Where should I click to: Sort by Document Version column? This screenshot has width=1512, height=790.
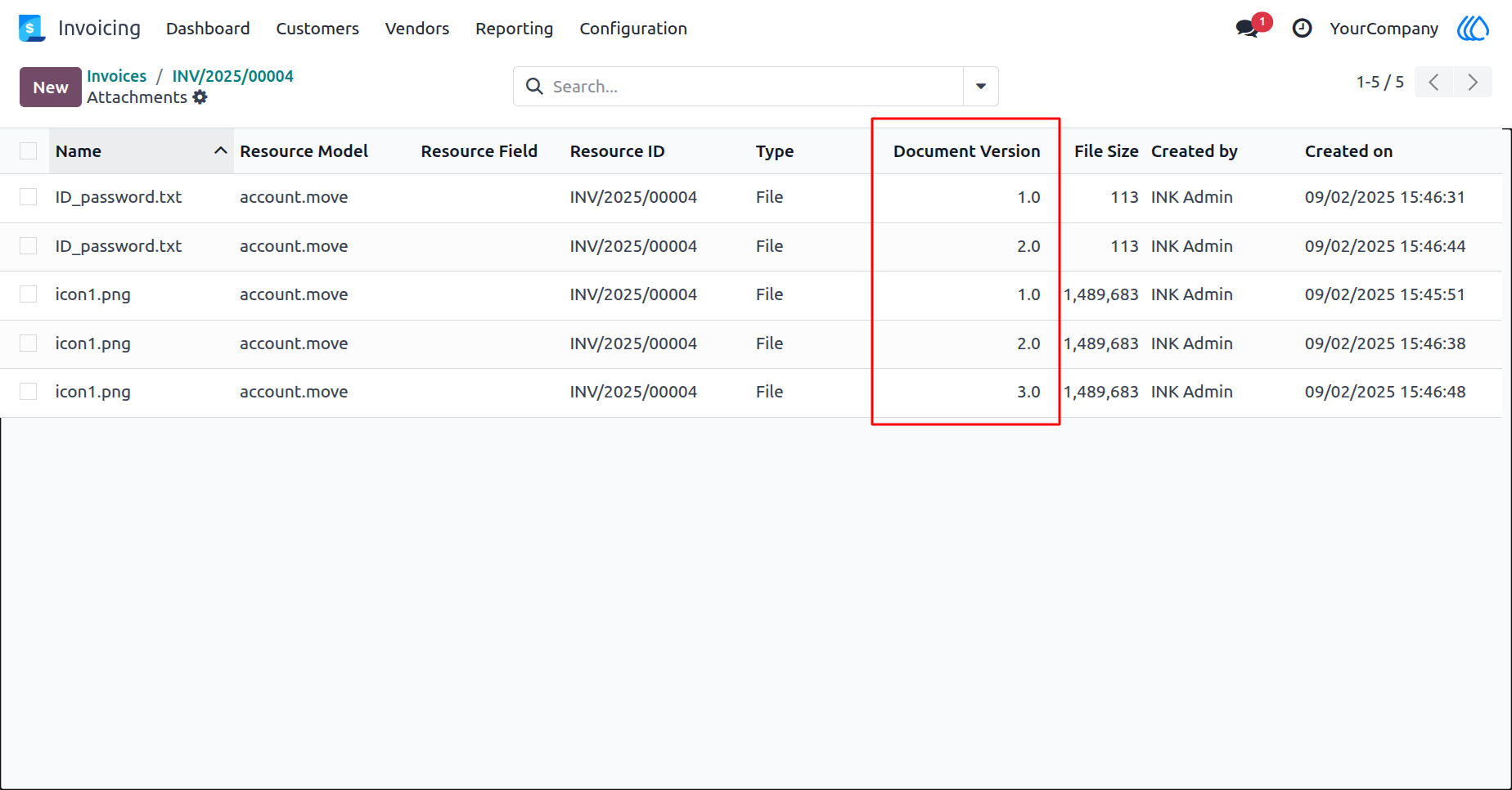pyautogui.click(x=967, y=151)
